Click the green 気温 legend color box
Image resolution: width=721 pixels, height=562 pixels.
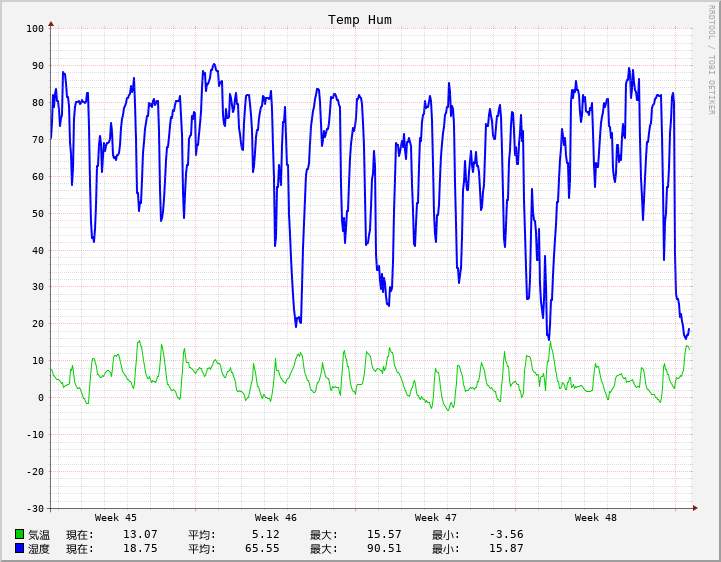pos(20,535)
